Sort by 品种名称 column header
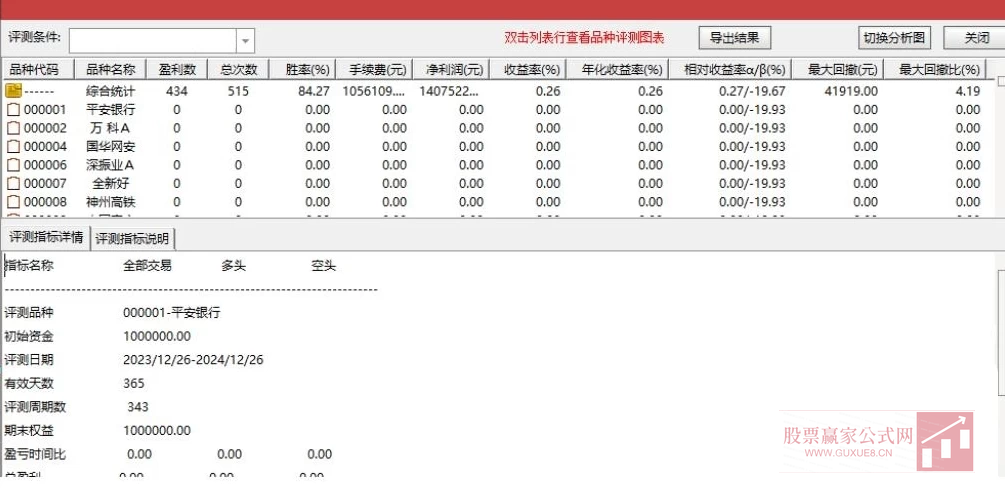Image resolution: width=1005 pixels, height=504 pixels. (111, 69)
